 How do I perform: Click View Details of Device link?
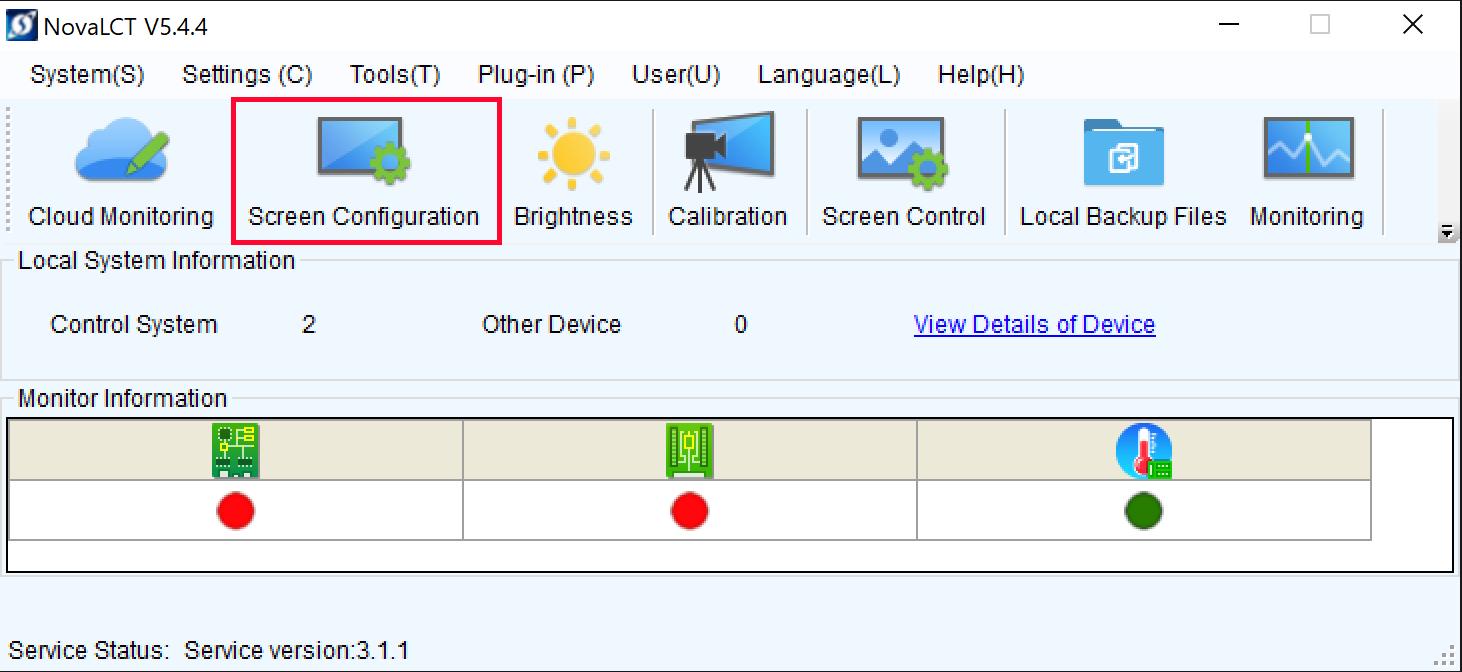pyautogui.click(x=1034, y=324)
